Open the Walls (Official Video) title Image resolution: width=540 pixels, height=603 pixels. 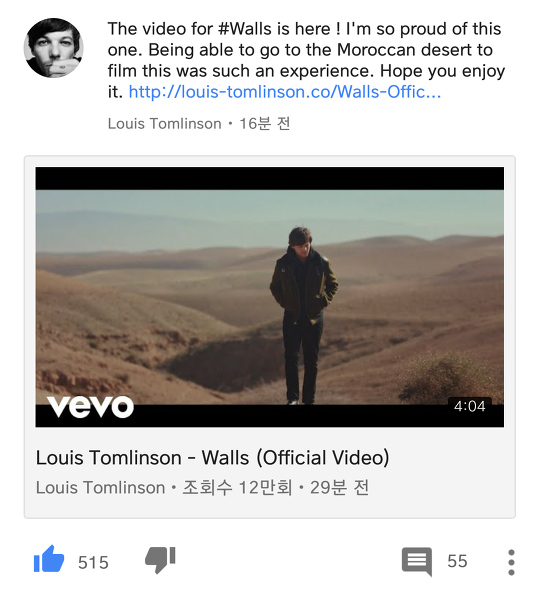(213, 458)
